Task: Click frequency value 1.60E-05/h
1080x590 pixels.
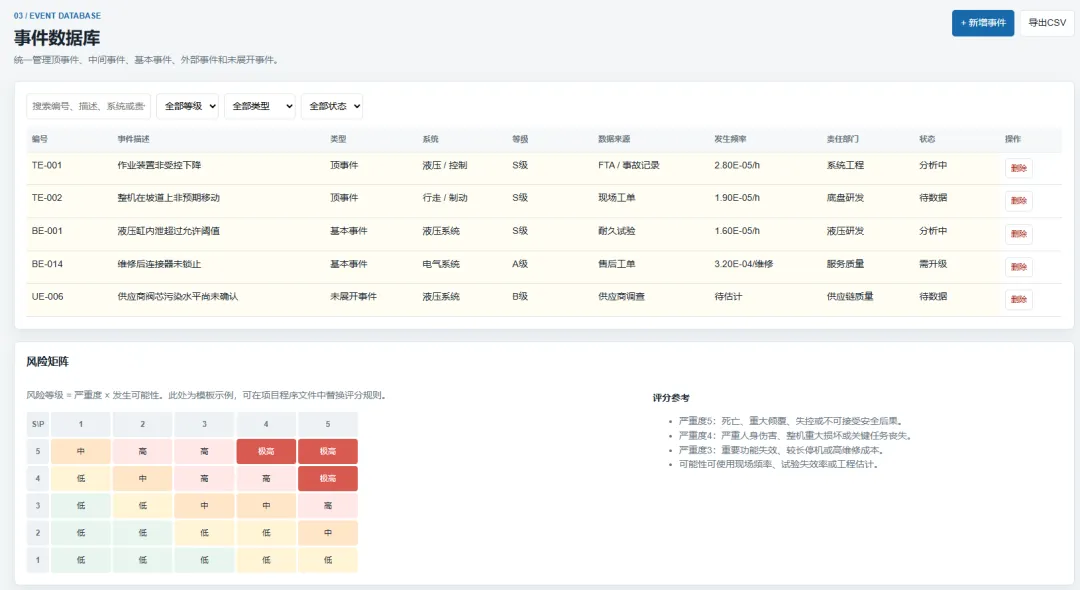Action: pyautogui.click(x=737, y=231)
